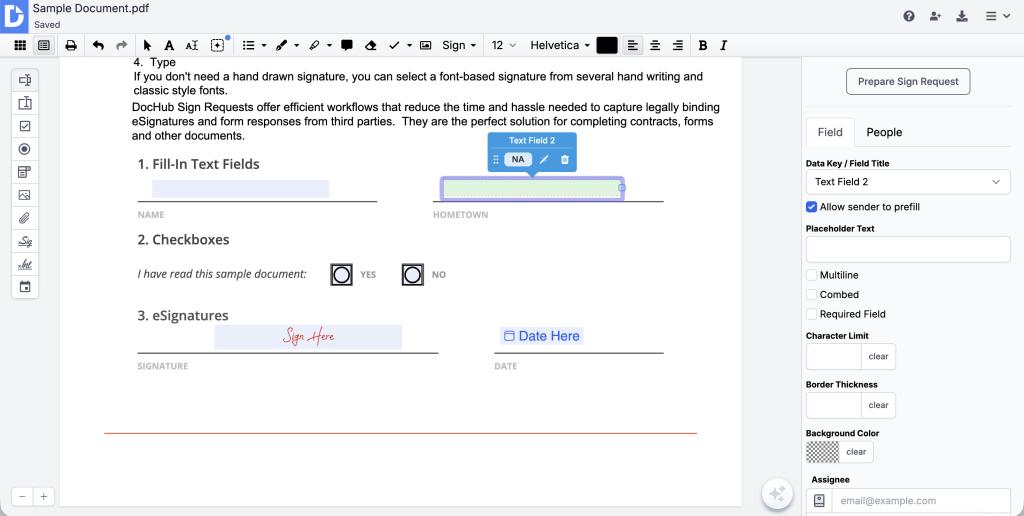Add a dropdown field from sidebar

pos(25,172)
